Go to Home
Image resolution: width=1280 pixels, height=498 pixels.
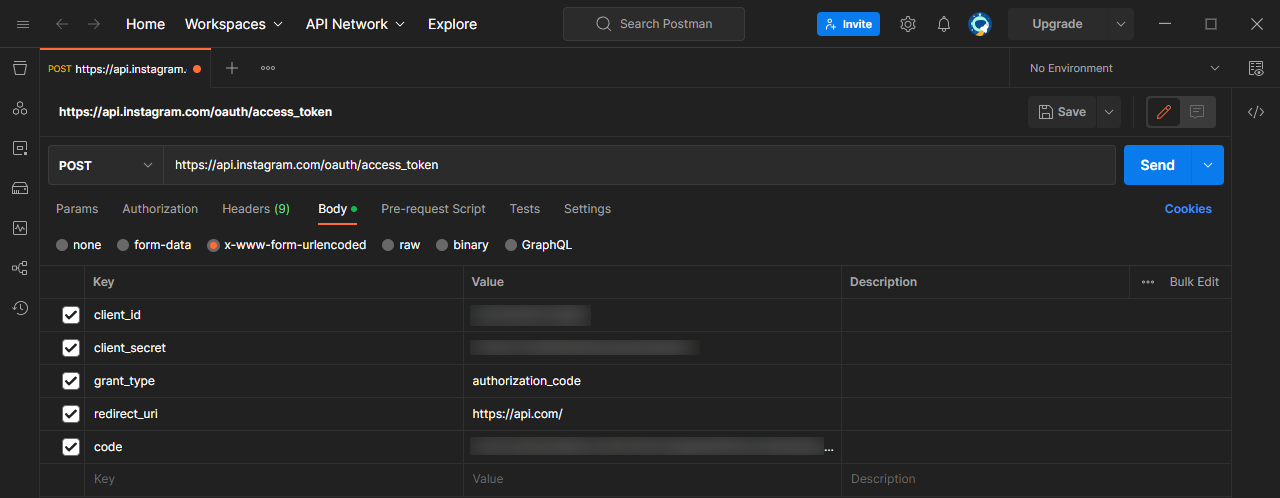145,24
